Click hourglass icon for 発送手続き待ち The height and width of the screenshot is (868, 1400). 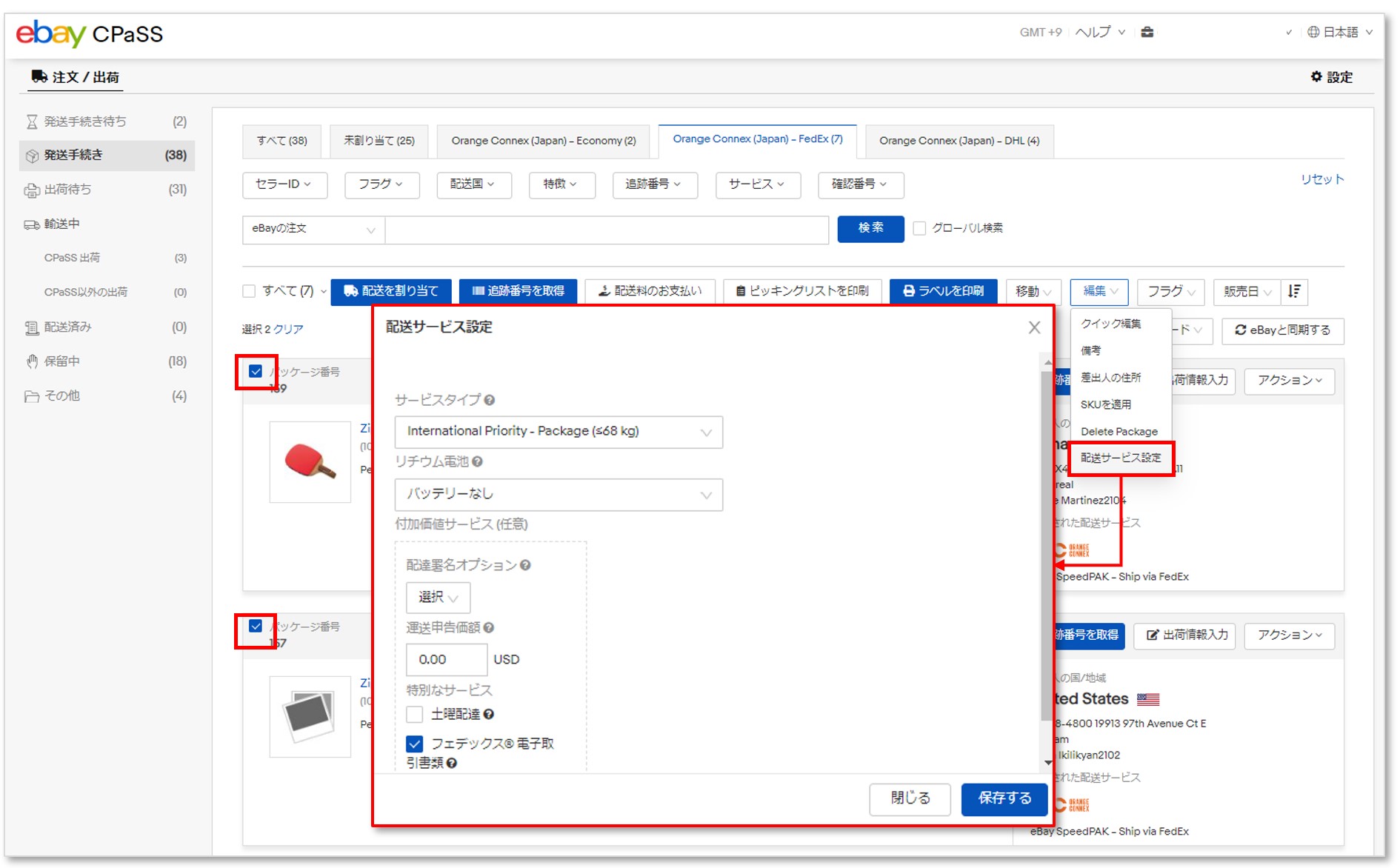pyautogui.click(x=32, y=121)
